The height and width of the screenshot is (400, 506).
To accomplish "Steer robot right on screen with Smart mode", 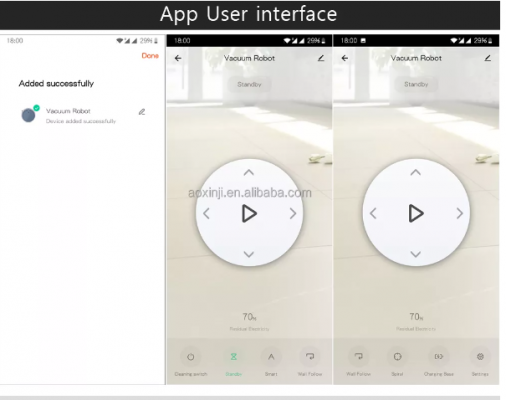I will tap(293, 213).
